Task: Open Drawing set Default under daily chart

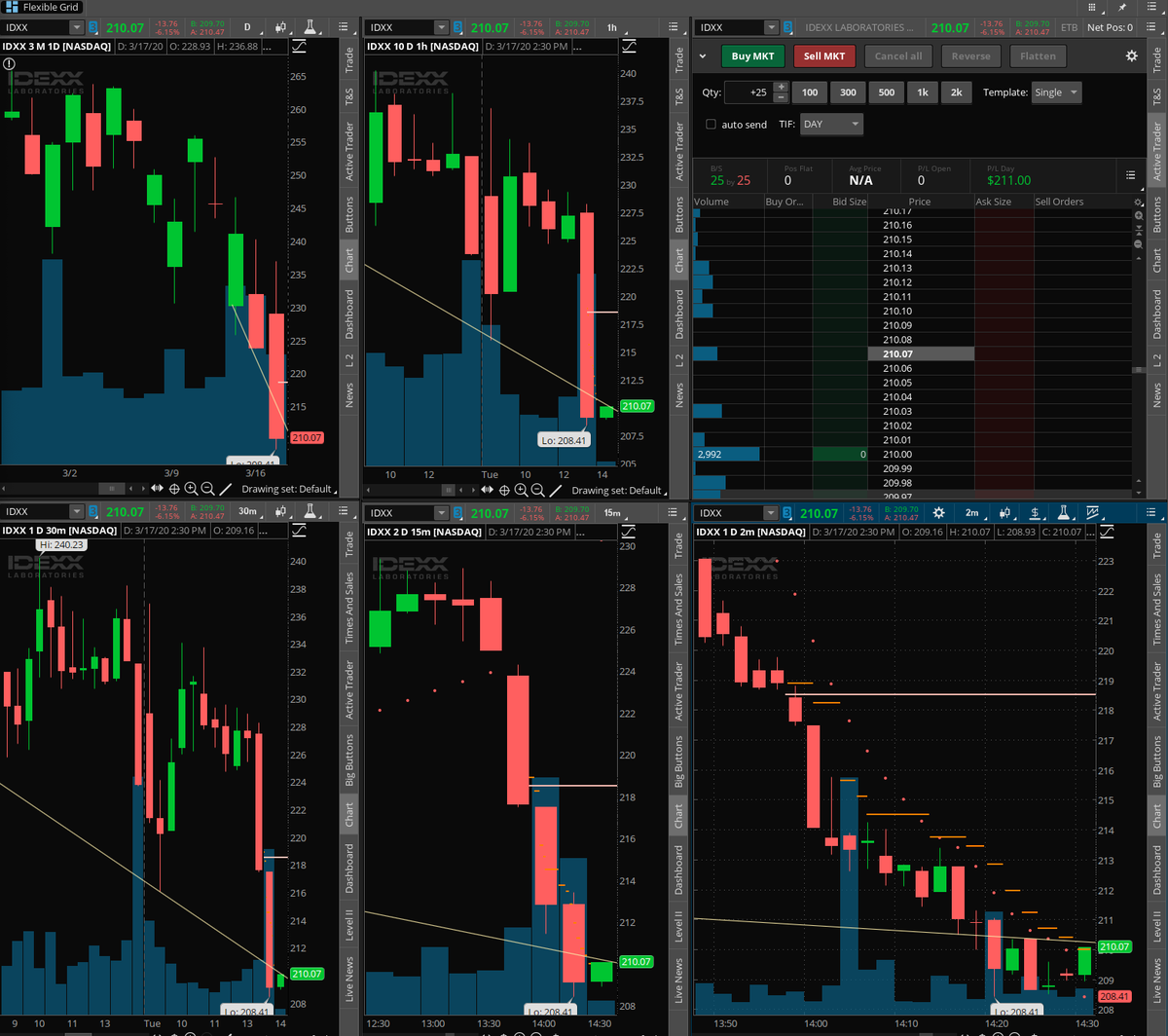Action: (287, 489)
